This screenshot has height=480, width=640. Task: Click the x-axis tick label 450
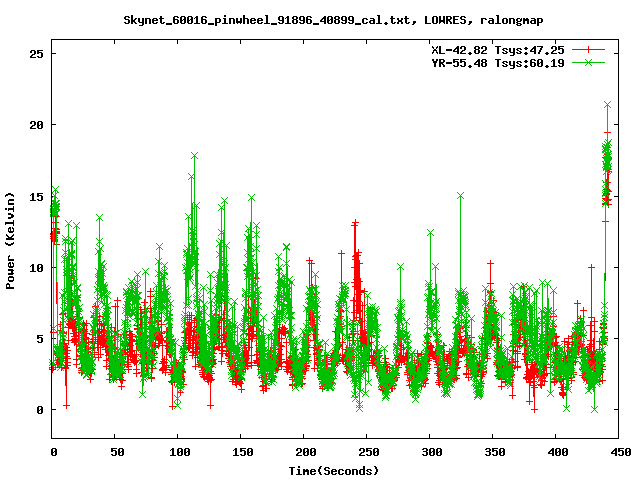tap(621, 452)
